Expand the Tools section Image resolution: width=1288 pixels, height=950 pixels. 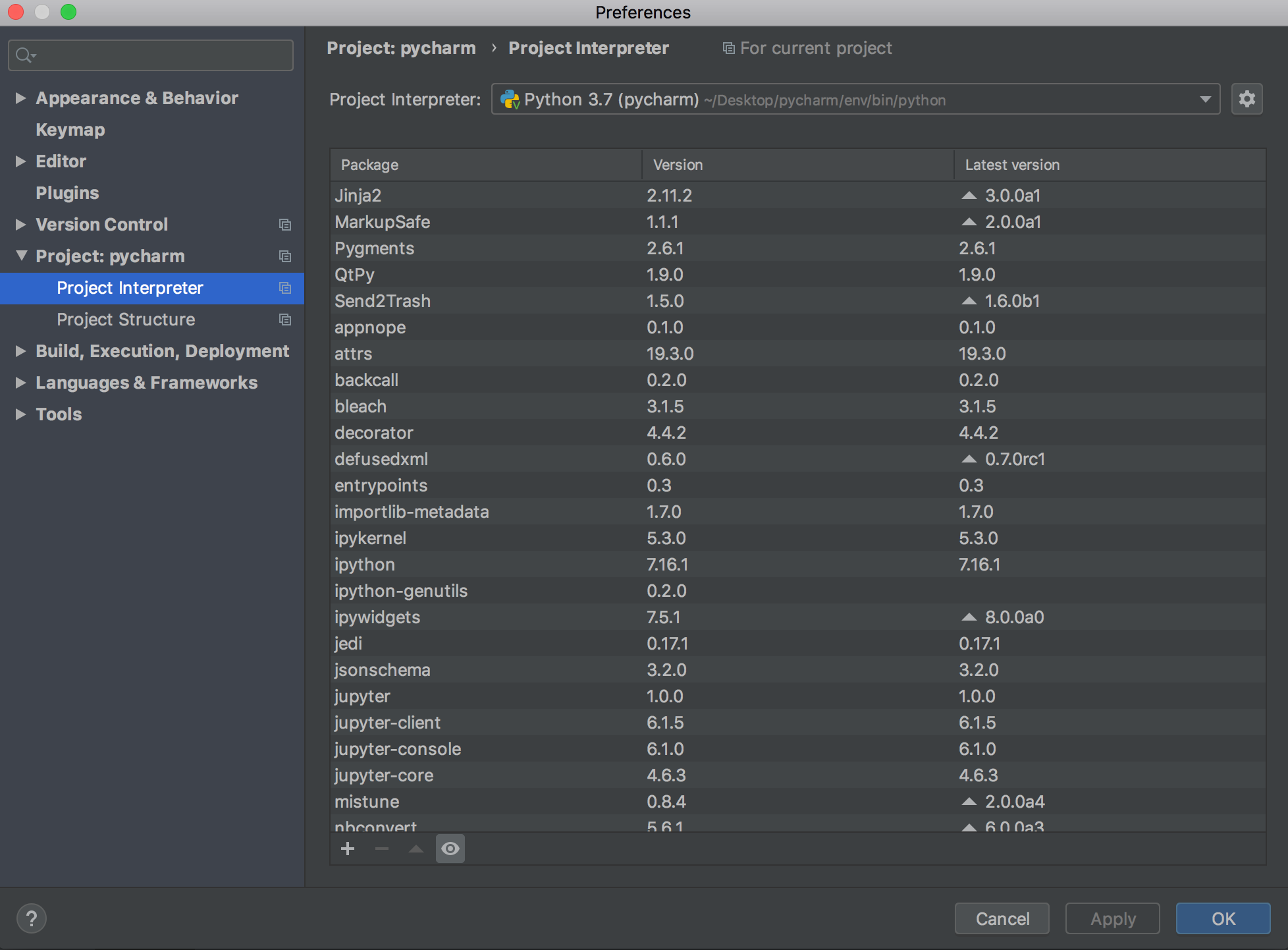tap(20, 414)
